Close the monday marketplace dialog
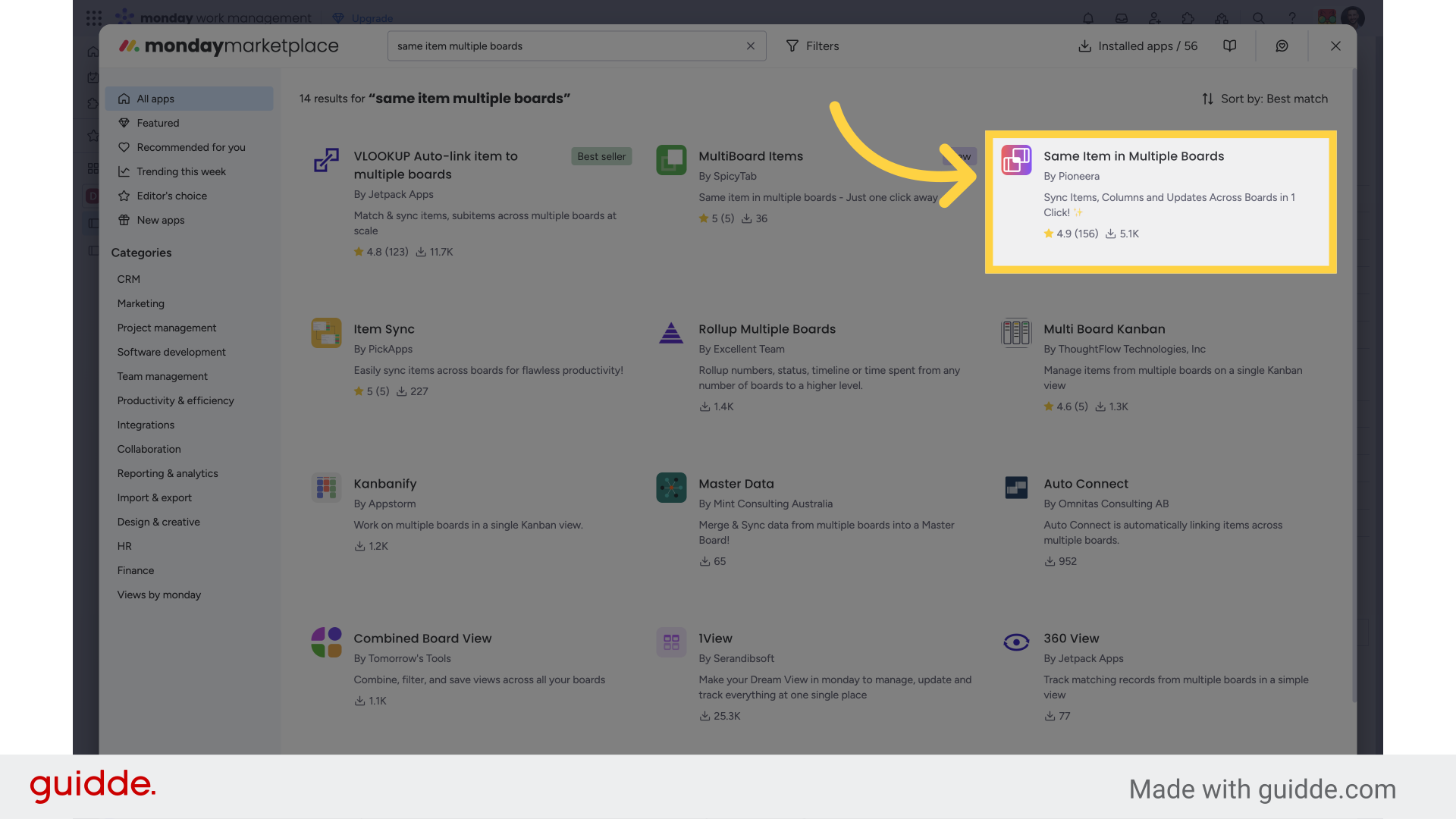The height and width of the screenshot is (819, 1456). 1335,46
